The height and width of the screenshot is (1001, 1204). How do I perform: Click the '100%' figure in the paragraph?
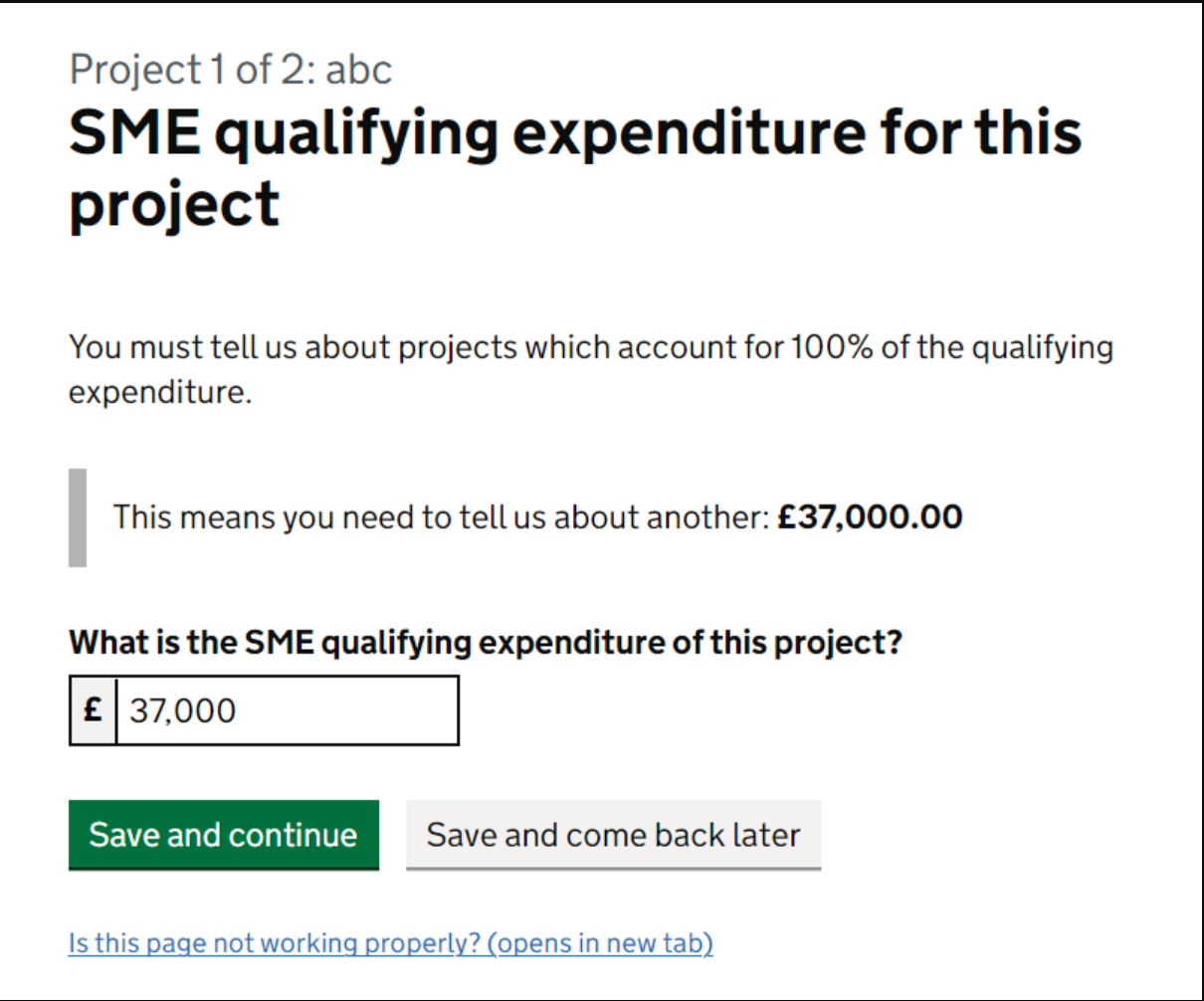(832, 347)
